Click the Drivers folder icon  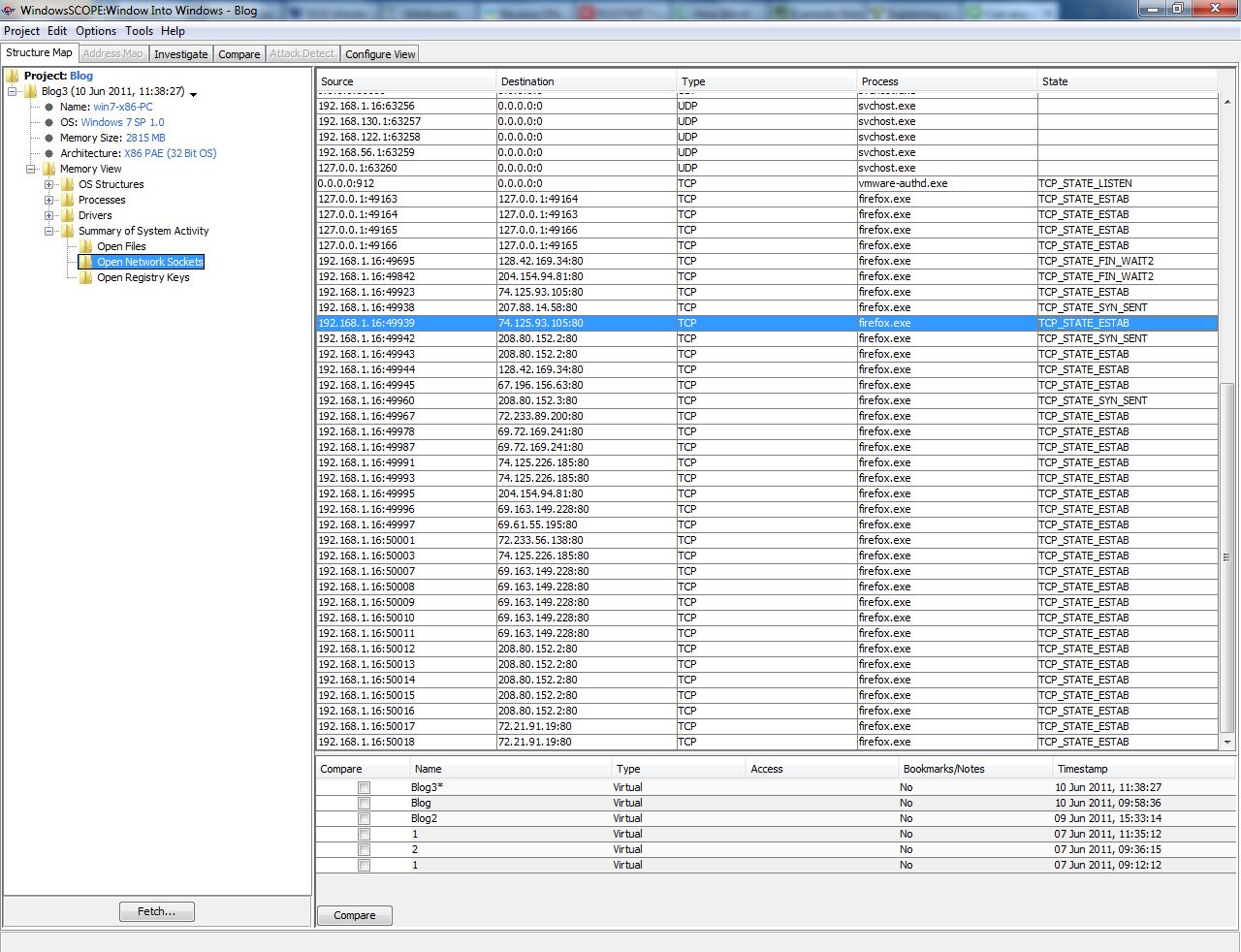(68, 215)
